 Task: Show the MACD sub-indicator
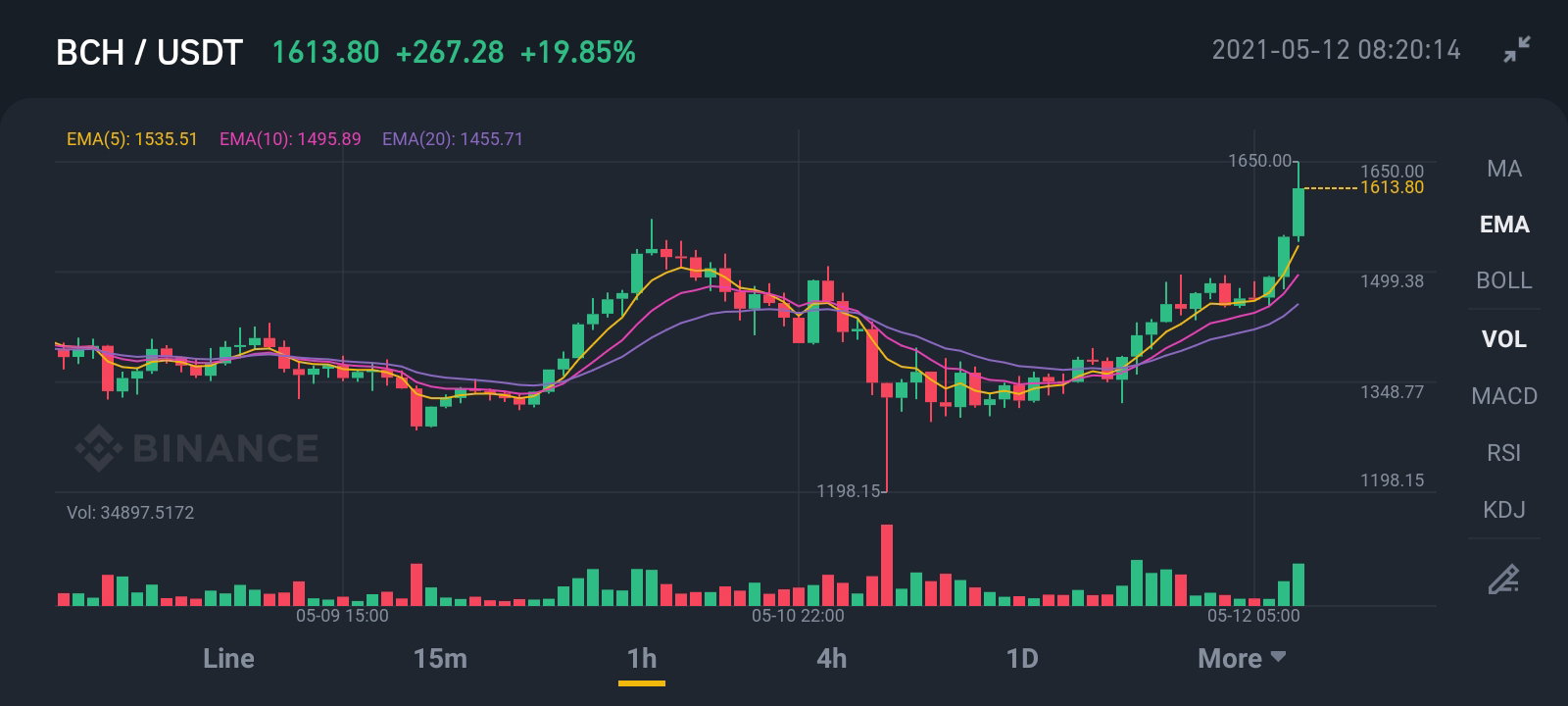(1503, 396)
